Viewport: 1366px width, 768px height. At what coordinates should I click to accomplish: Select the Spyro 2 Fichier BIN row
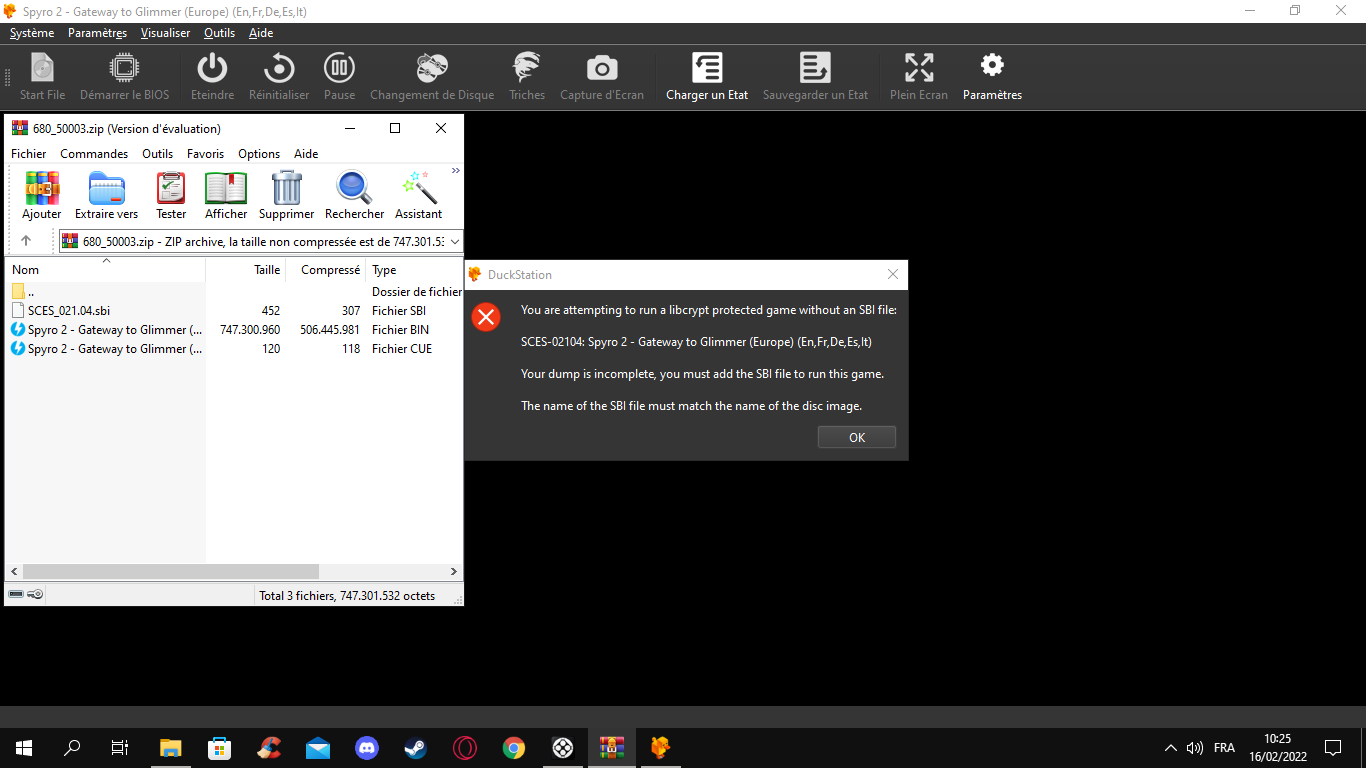point(236,330)
